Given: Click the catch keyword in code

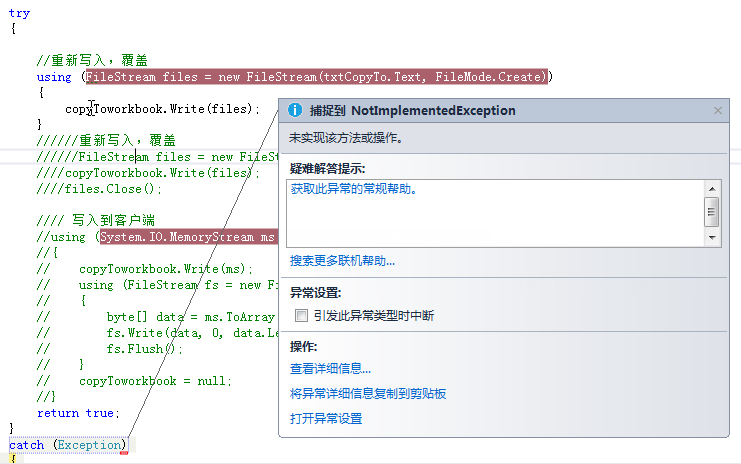Looking at the screenshot, I should tap(26, 445).
